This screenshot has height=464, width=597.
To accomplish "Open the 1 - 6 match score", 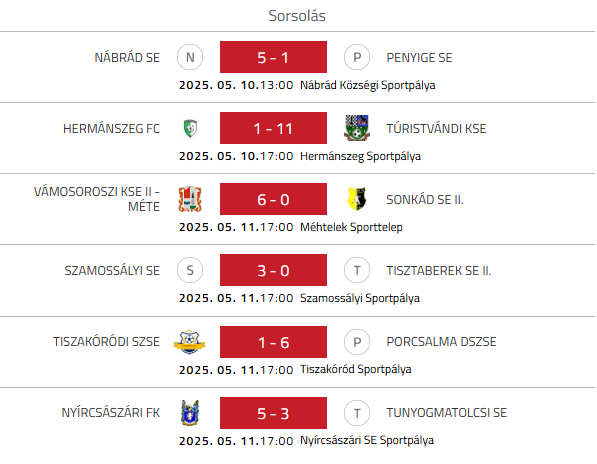I will coord(273,342).
